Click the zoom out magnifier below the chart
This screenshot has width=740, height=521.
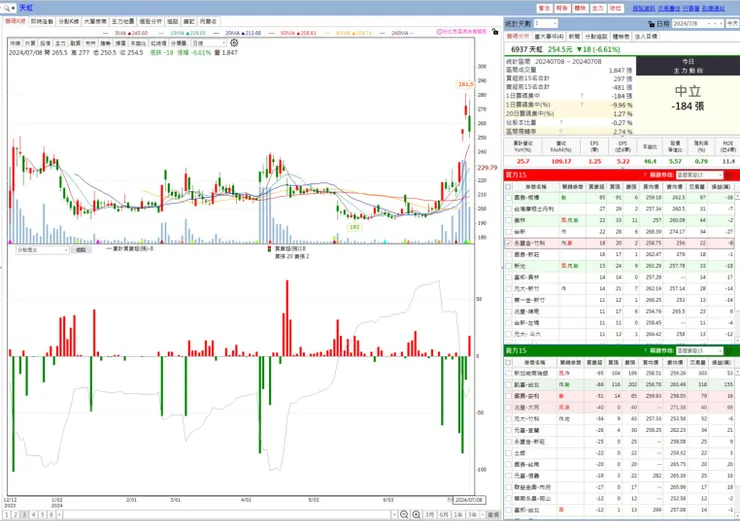404,514
